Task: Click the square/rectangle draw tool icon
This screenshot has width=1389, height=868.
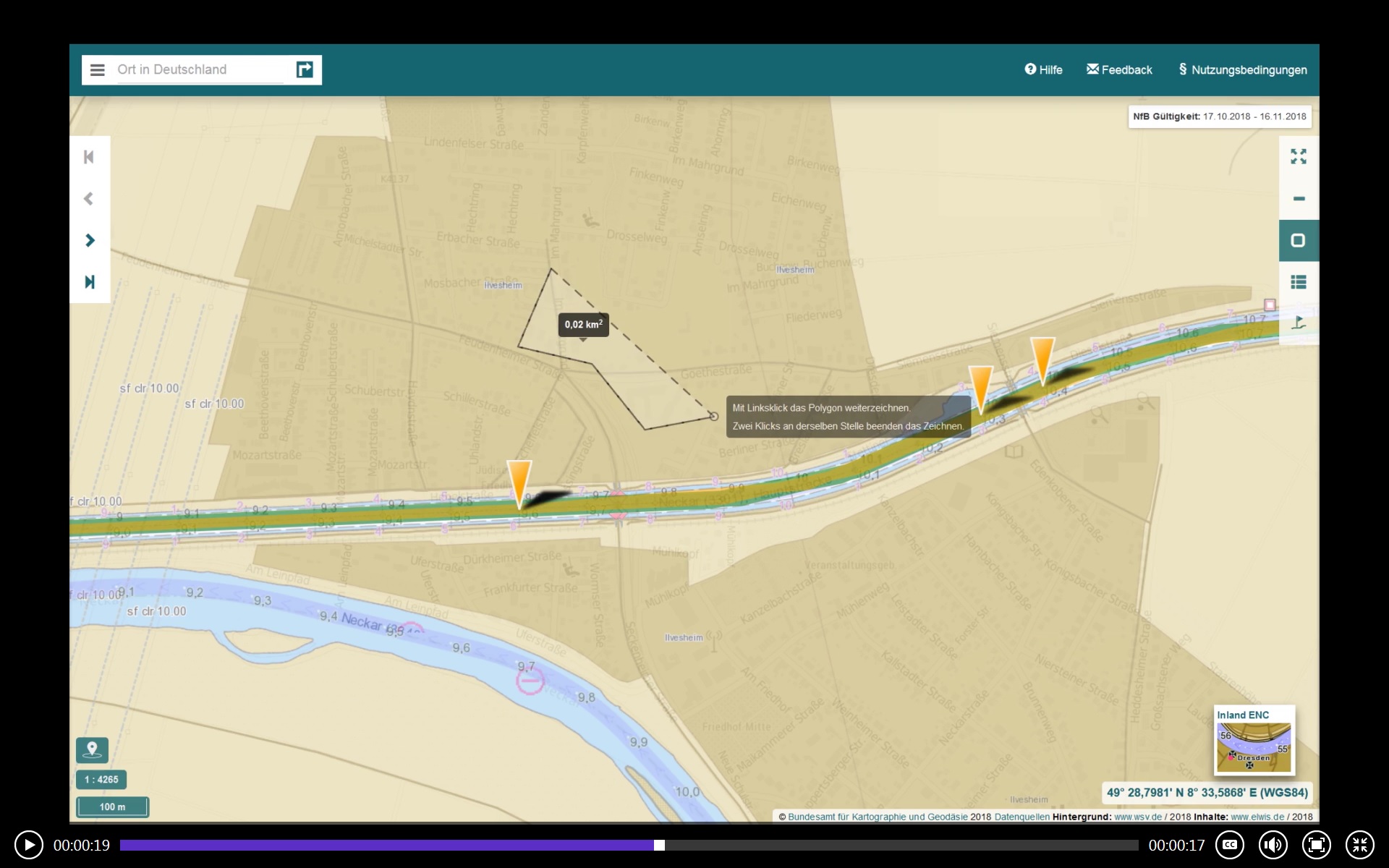Action: pos(1297,240)
